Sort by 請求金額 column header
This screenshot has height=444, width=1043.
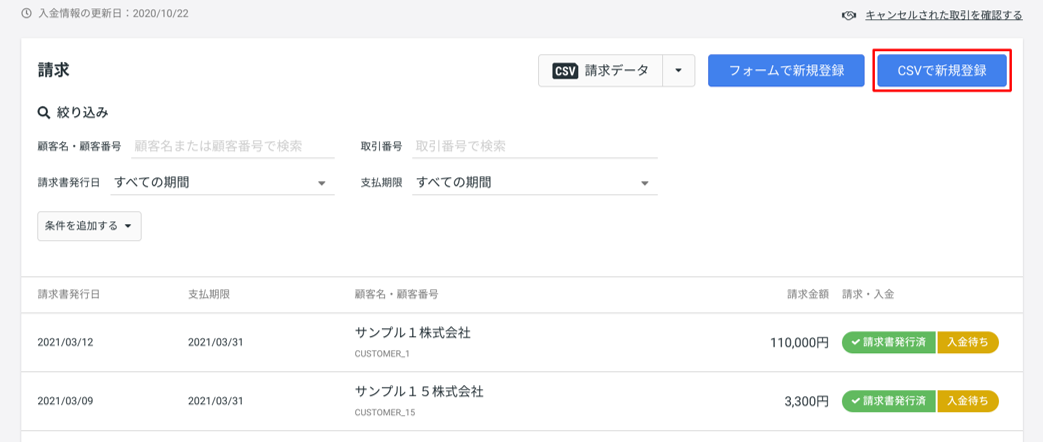(808, 294)
